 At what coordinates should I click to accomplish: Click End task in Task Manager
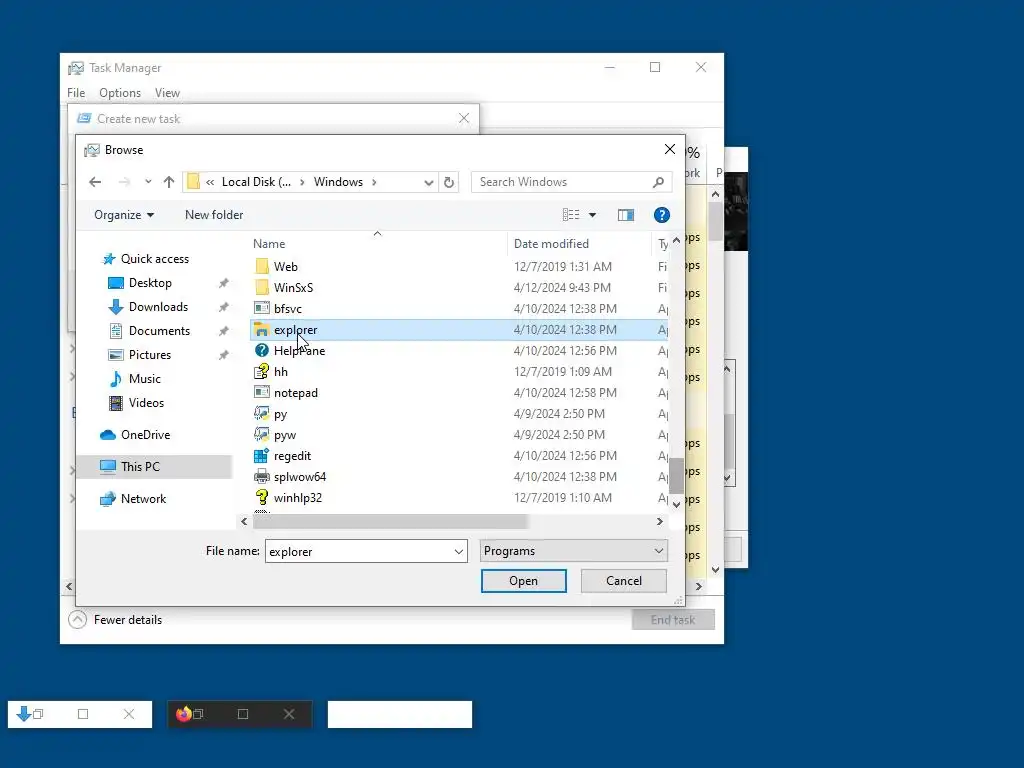(x=673, y=620)
